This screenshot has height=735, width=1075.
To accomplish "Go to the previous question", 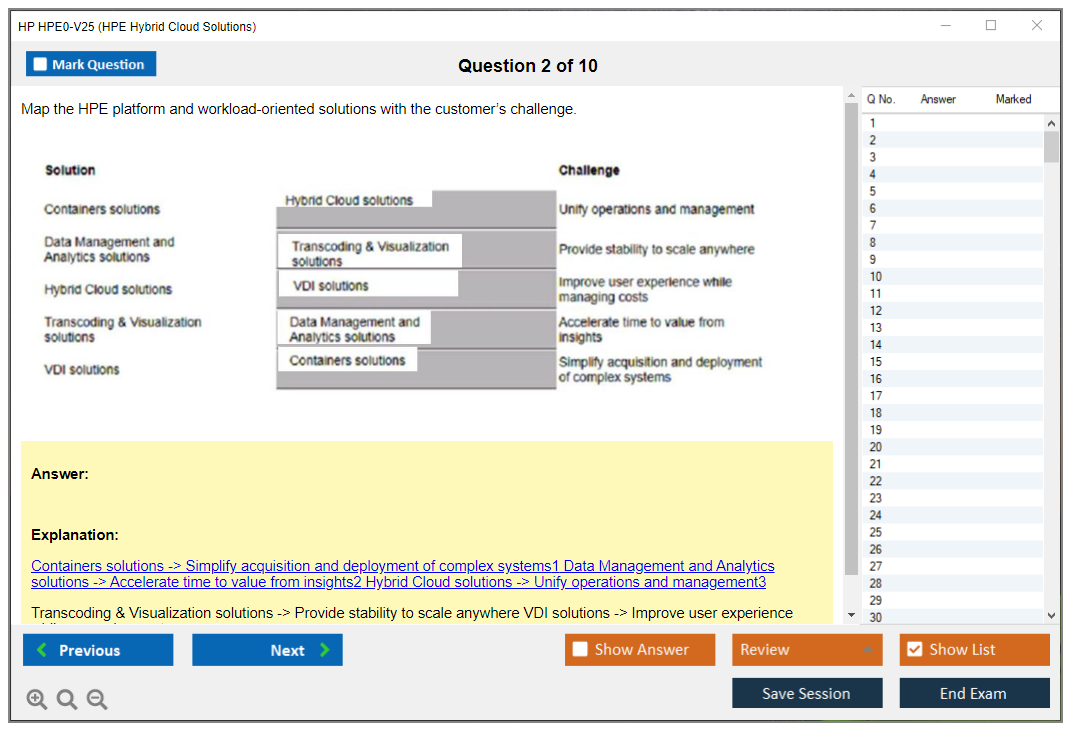I will (98, 650).
